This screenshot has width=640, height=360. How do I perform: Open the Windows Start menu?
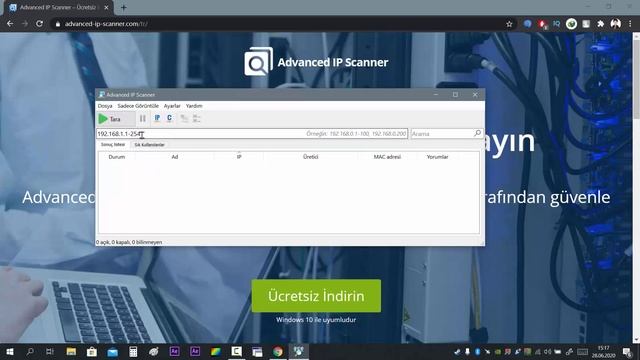(x=10, y=351)
